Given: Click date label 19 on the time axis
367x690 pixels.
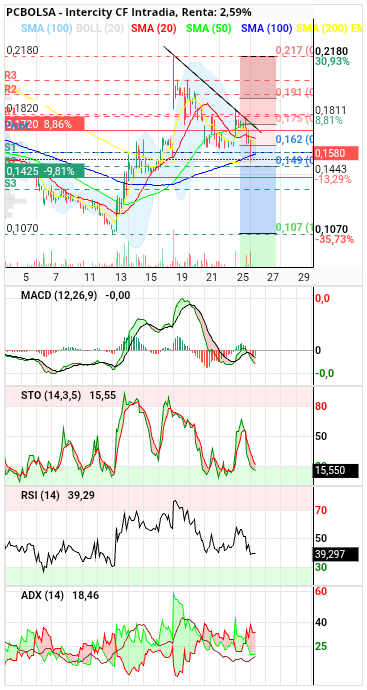Looking at the screenshot, I should pos(181,277).
